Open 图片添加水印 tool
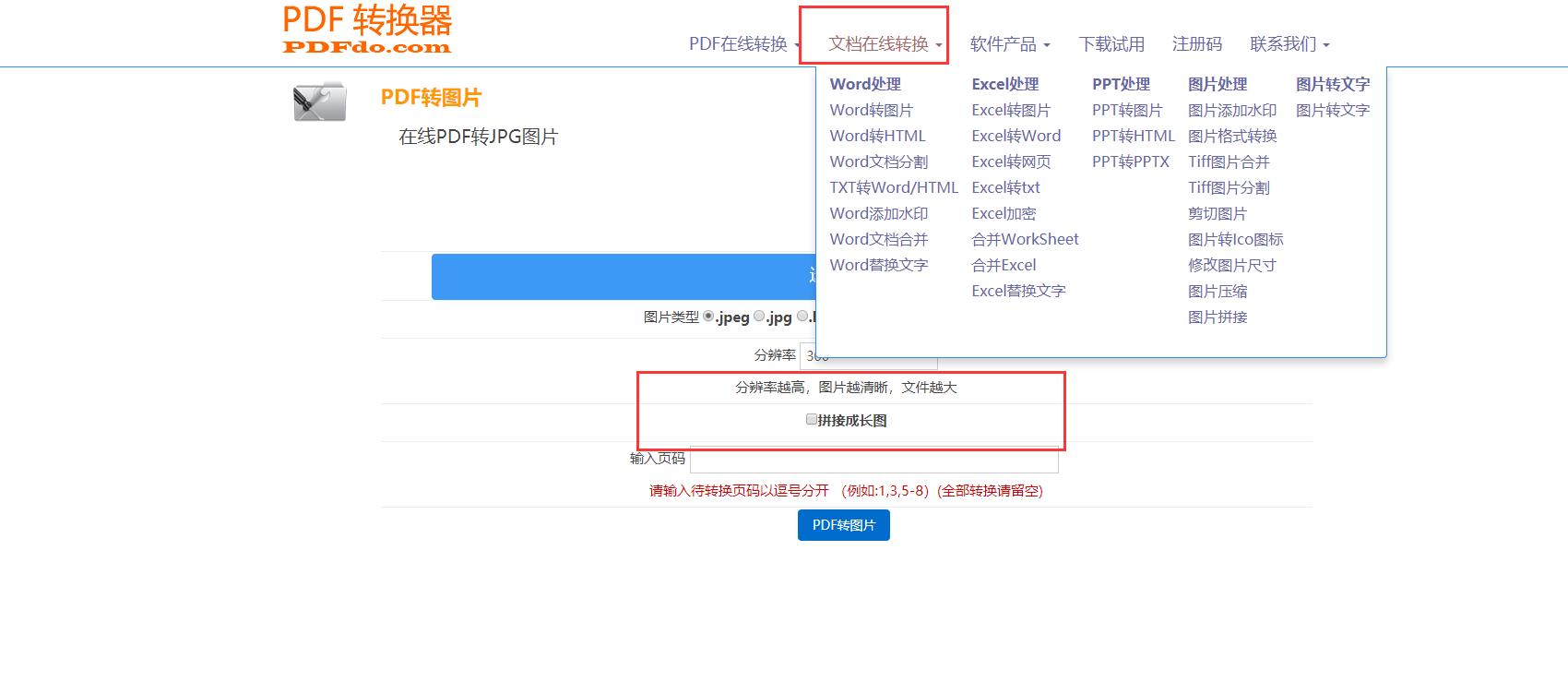The height and width of the screenshot is (682, 1568). tap(1232, 110)
